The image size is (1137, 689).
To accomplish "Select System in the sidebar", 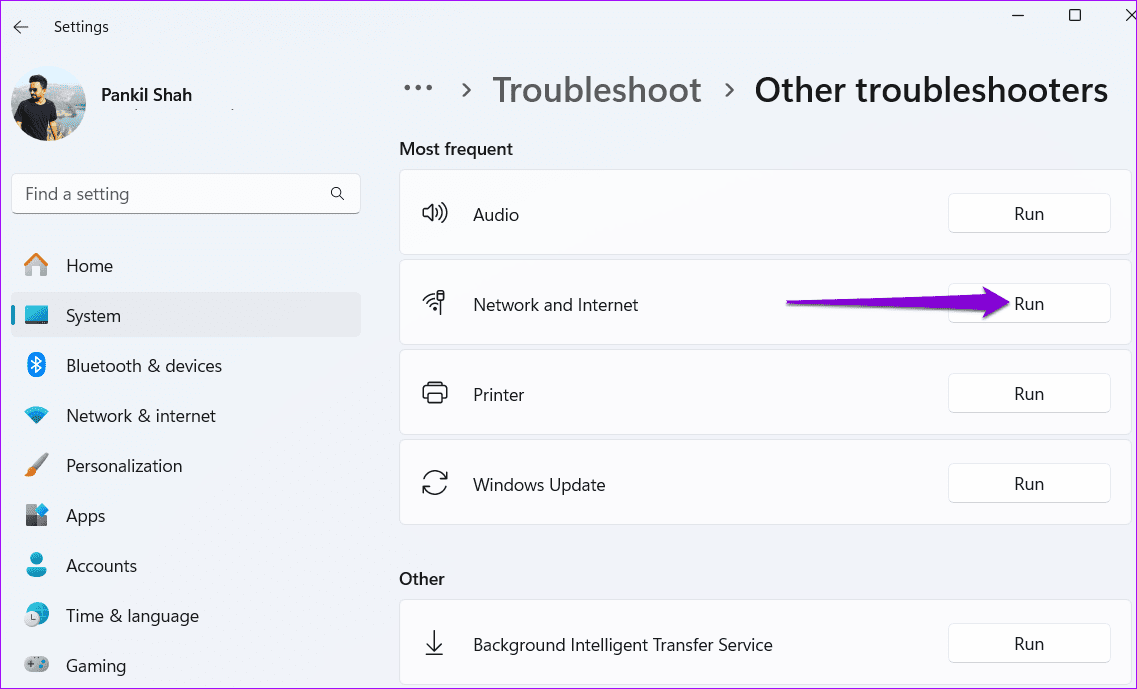I will point(186,315).
